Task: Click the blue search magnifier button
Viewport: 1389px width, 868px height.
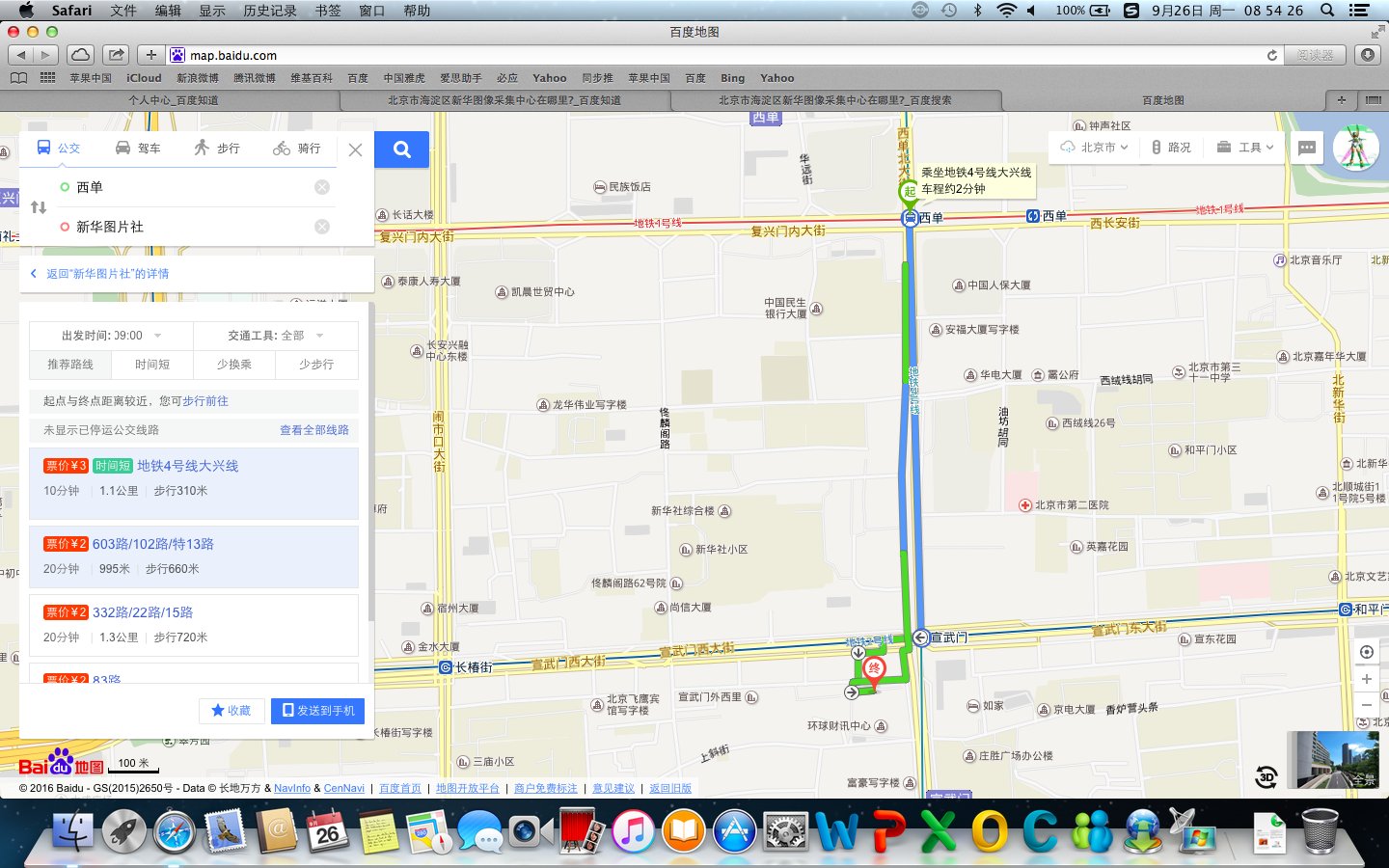Action: [x=402, y=149]
